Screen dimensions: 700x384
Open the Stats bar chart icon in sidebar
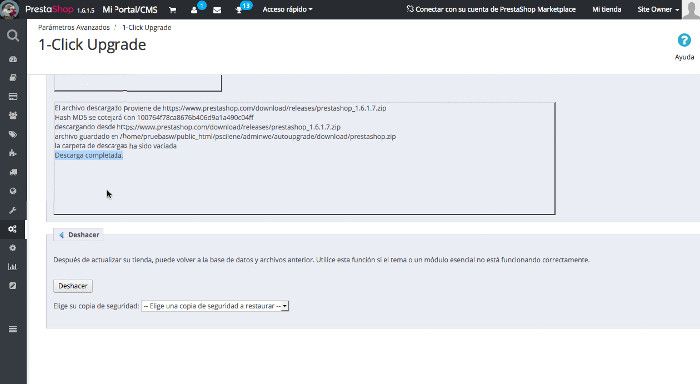(x=12, y=267)
